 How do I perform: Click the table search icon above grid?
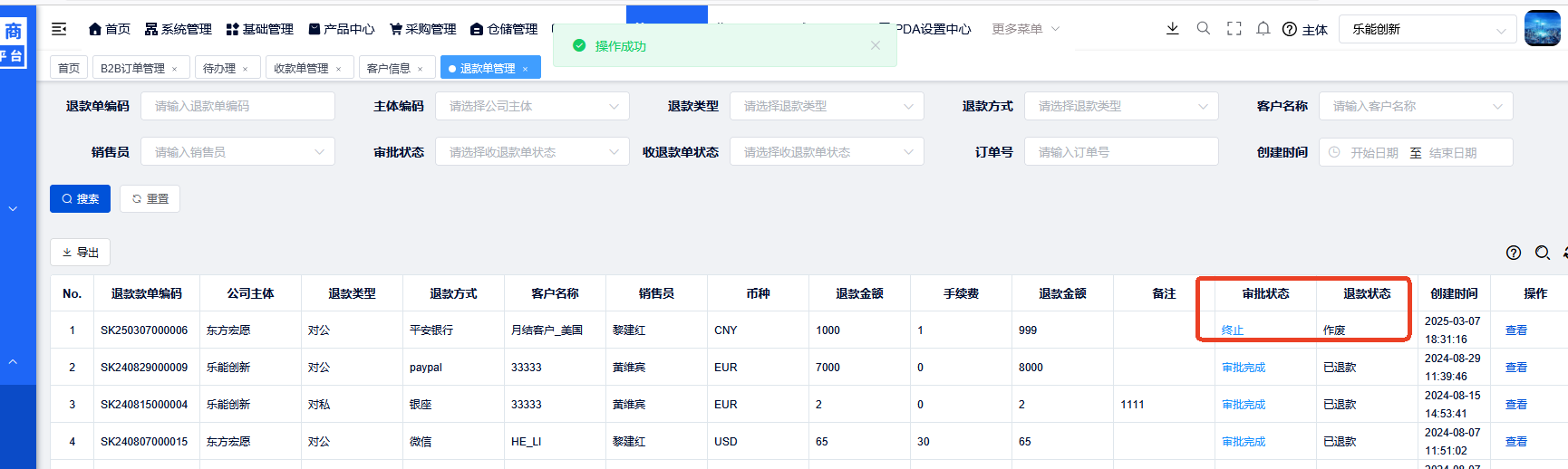(1542, 253)
